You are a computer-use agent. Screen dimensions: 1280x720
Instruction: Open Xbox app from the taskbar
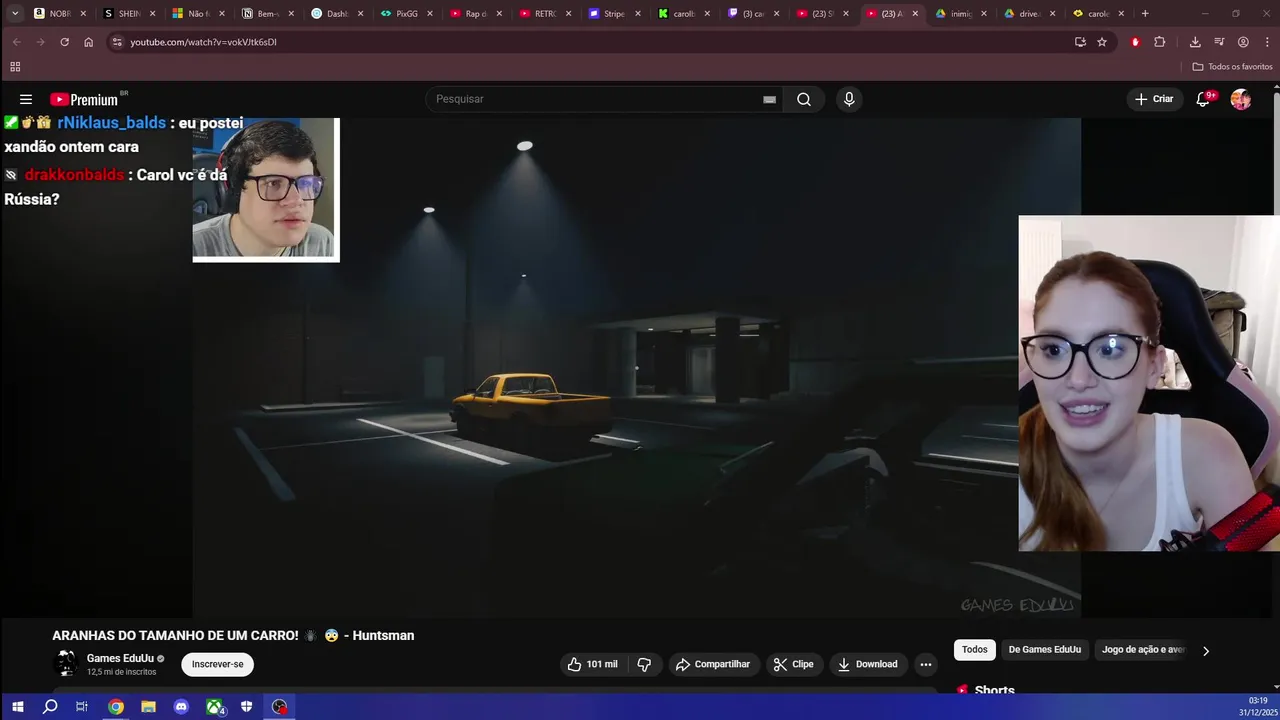[x=214, y=707]
